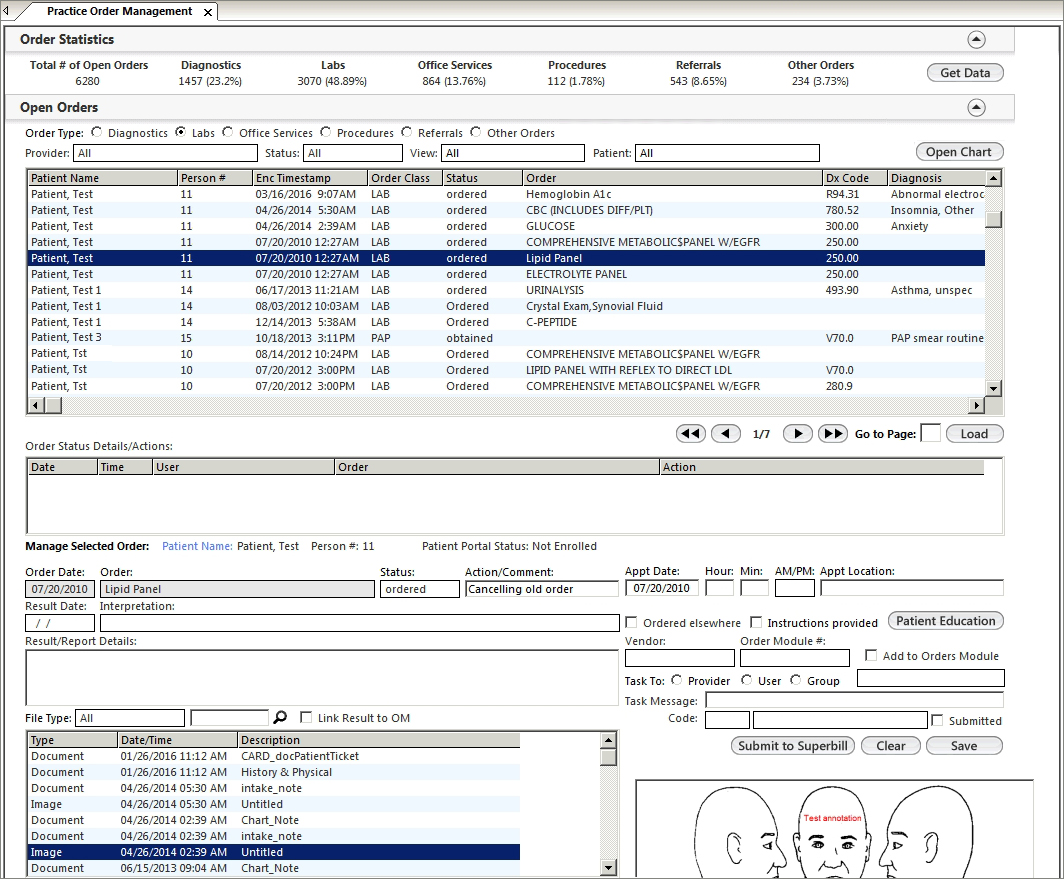Check the Ordered elsewhere checkbox
The height and width of the screenshot is (879, 1064).
(630, 621)
